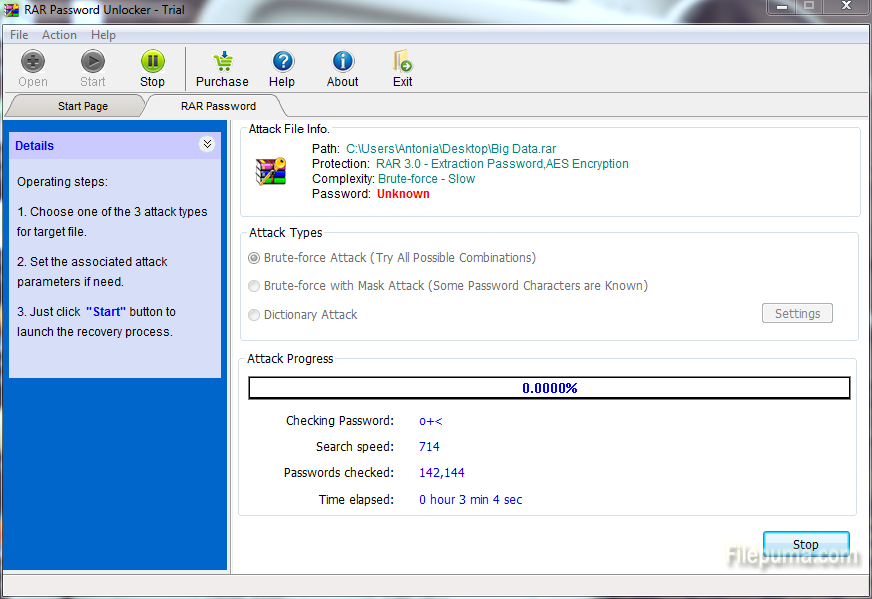
Task: Open the File menu
Action: (x=19, y=35)
